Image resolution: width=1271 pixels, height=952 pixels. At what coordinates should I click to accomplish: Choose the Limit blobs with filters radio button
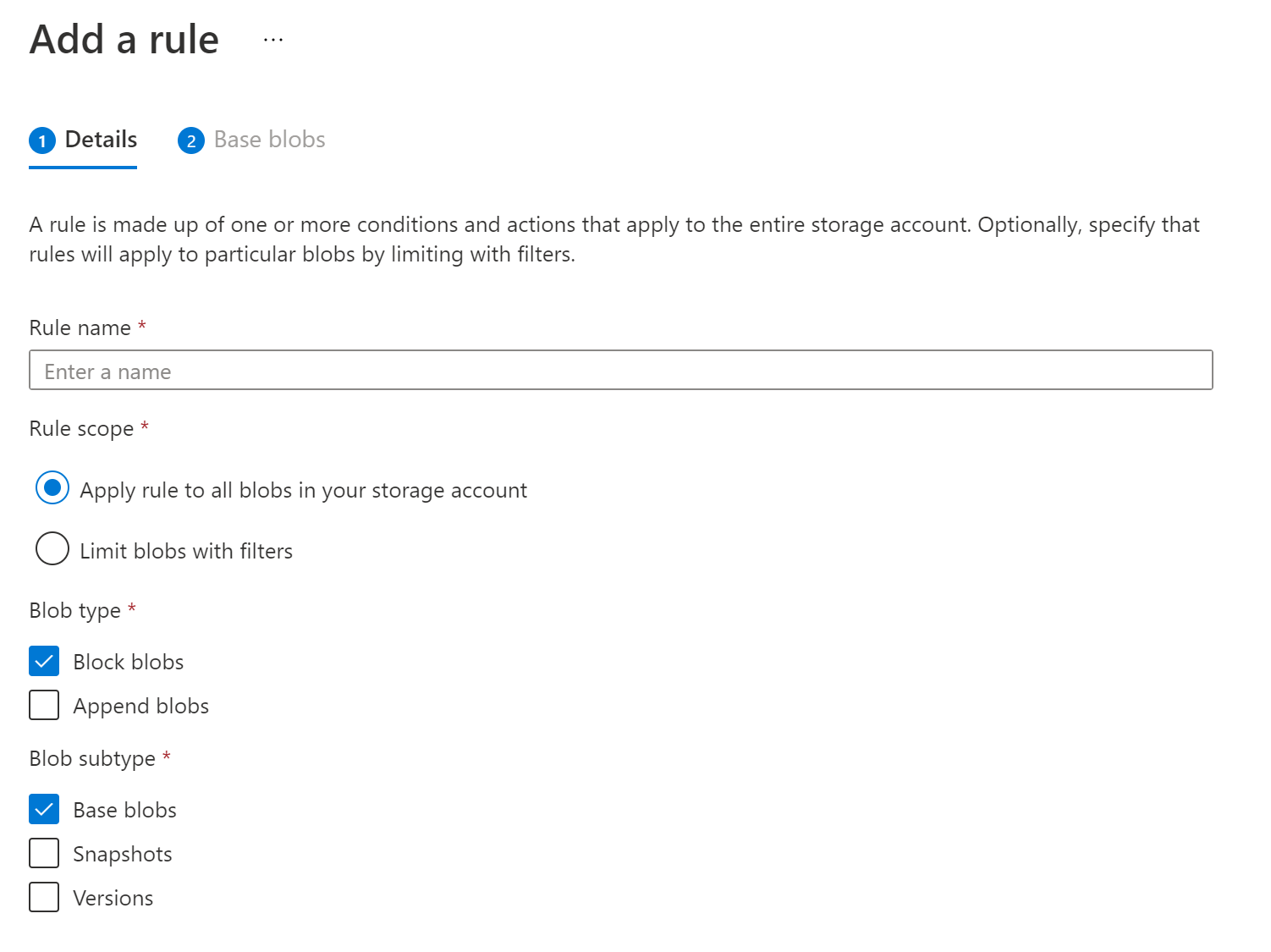coord(52,549)
